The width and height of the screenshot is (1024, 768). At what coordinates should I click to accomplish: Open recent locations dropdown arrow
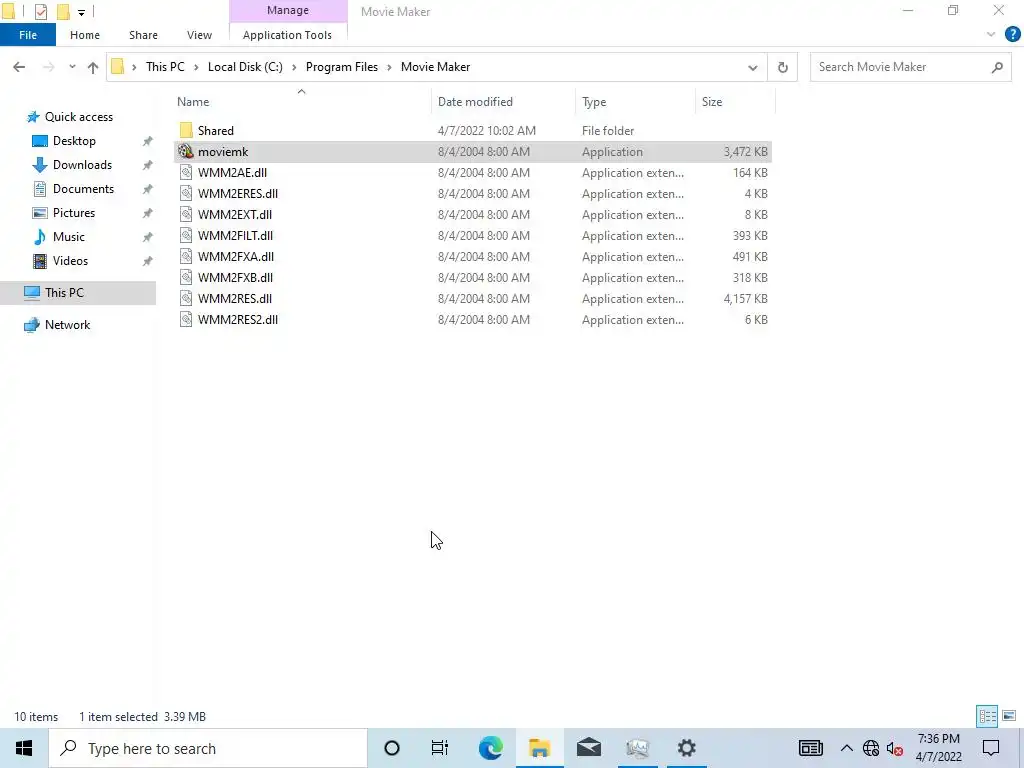(x=72, y=67)
